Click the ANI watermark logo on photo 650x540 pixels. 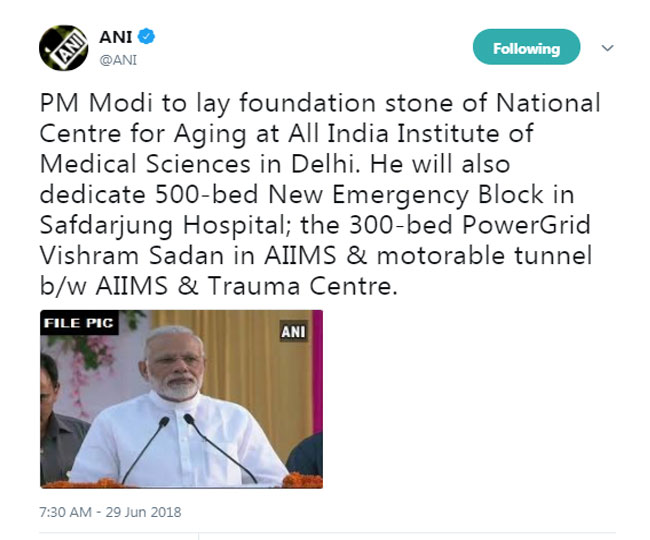pos(293,331)
